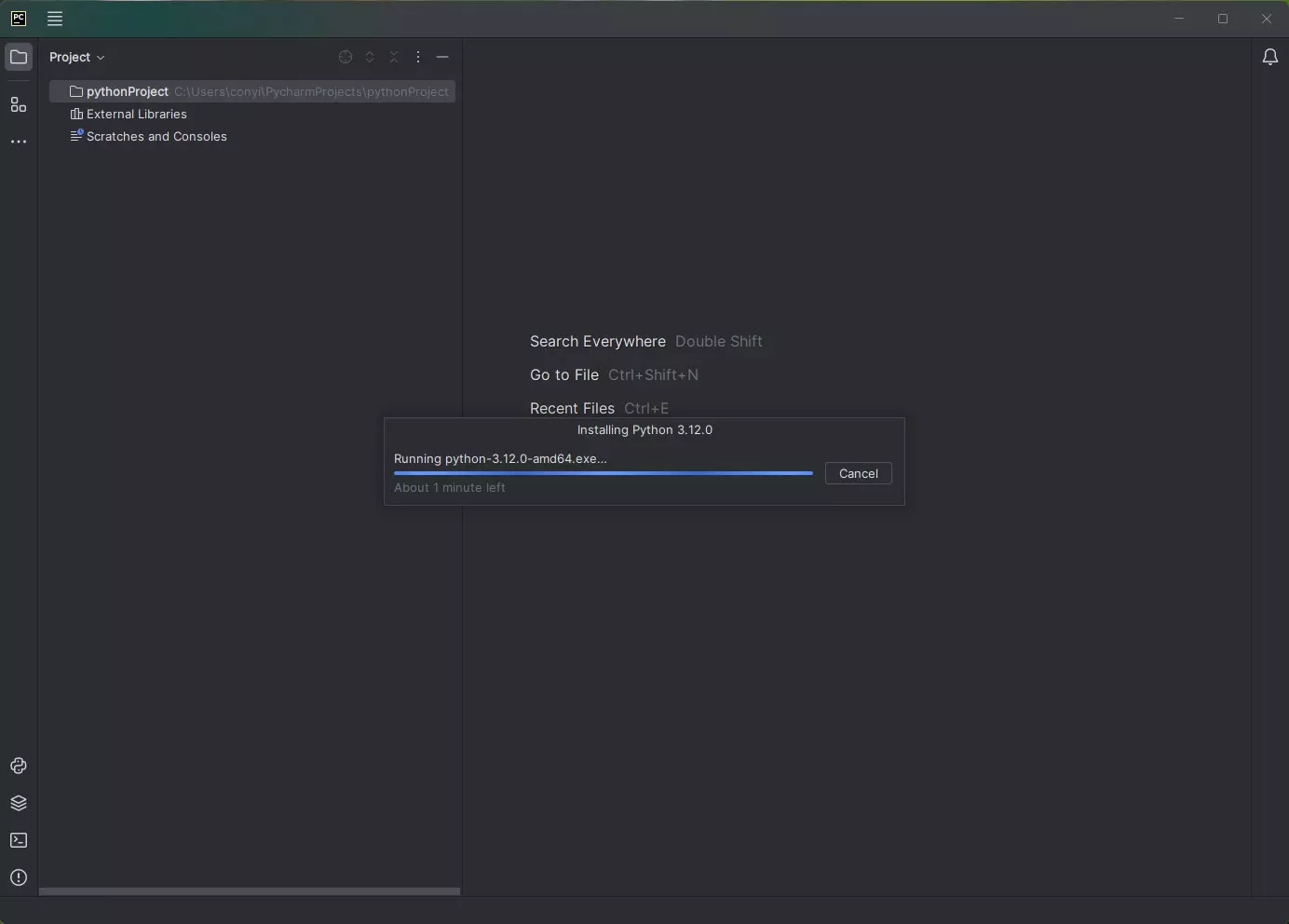Click 'About 1 minute left' text
This screenshot has width=1289, height=924.
[450, 487]
